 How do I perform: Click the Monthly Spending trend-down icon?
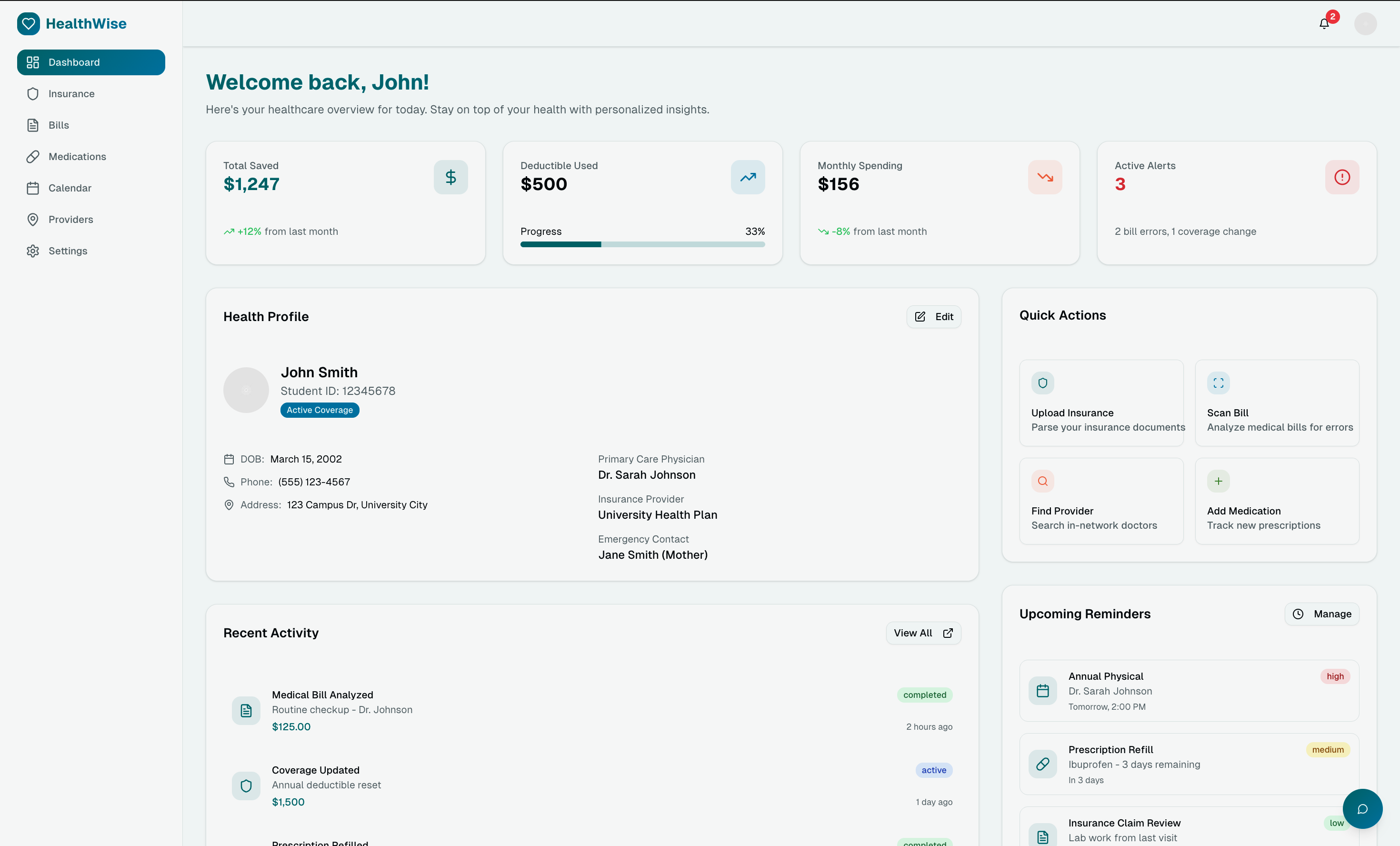pos(1044,177)
